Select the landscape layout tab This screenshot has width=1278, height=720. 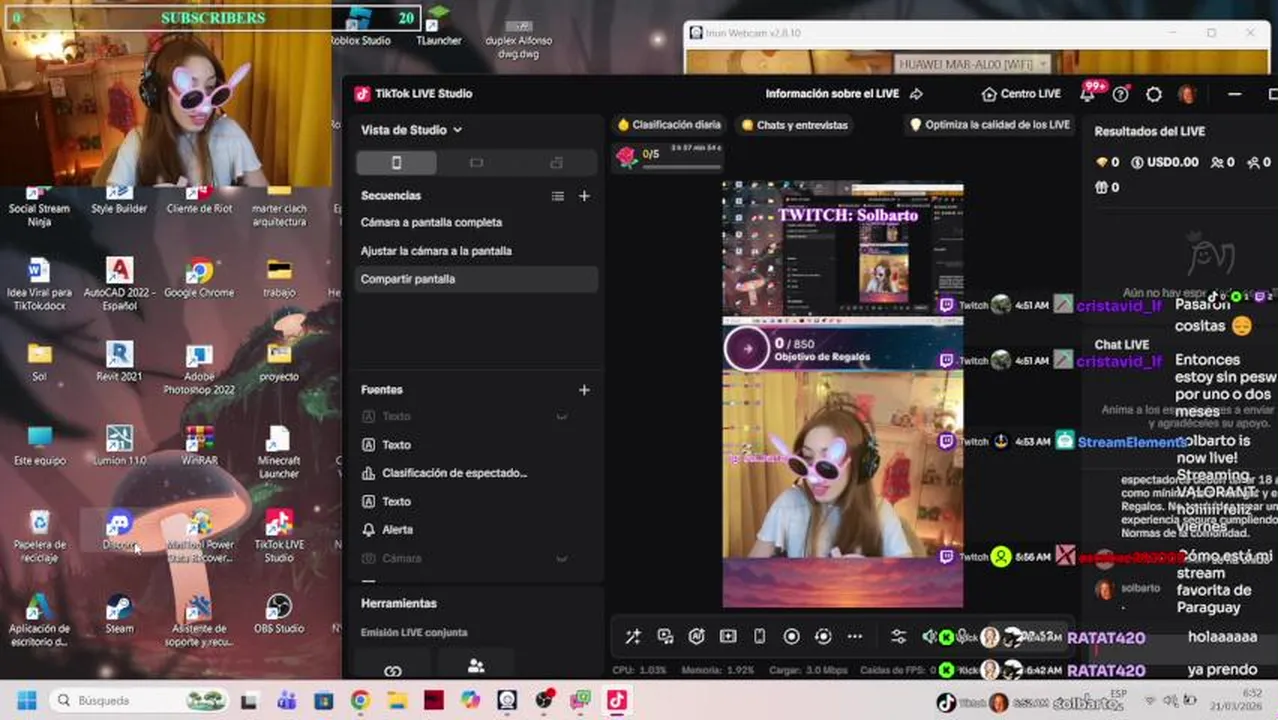click(x=476, y=163)
